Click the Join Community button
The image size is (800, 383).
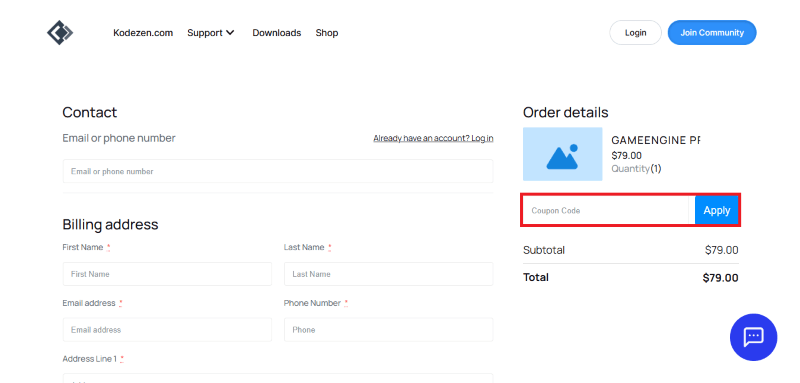coord(712,33)
